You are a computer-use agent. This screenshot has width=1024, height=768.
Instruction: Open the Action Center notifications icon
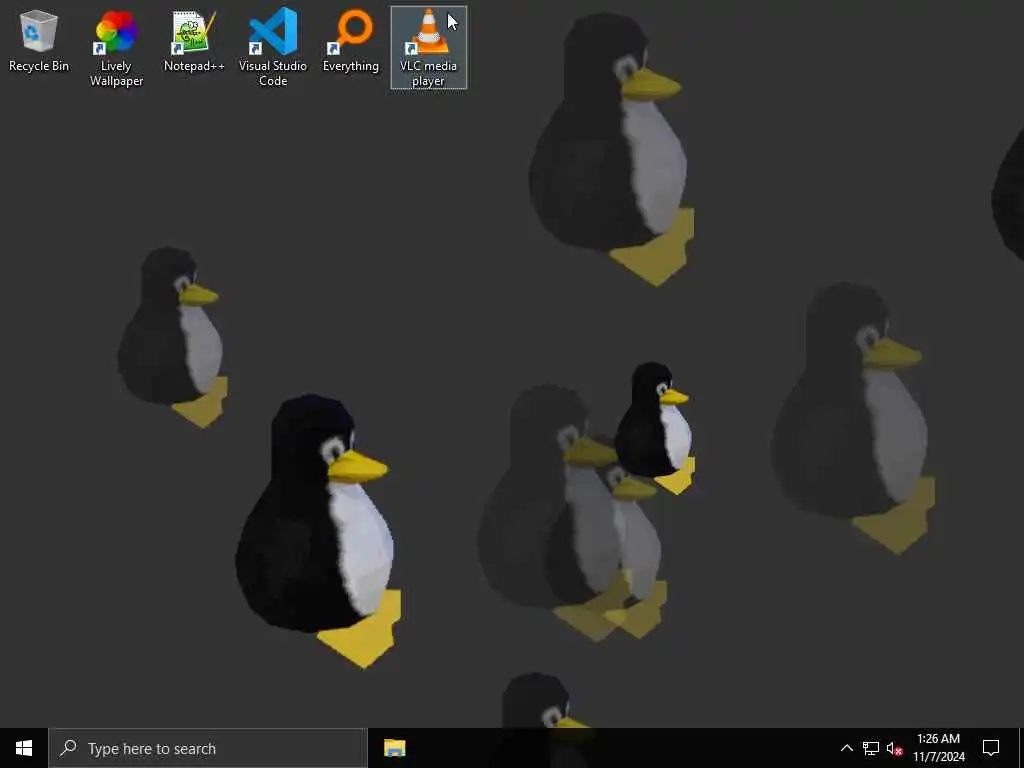991,748
